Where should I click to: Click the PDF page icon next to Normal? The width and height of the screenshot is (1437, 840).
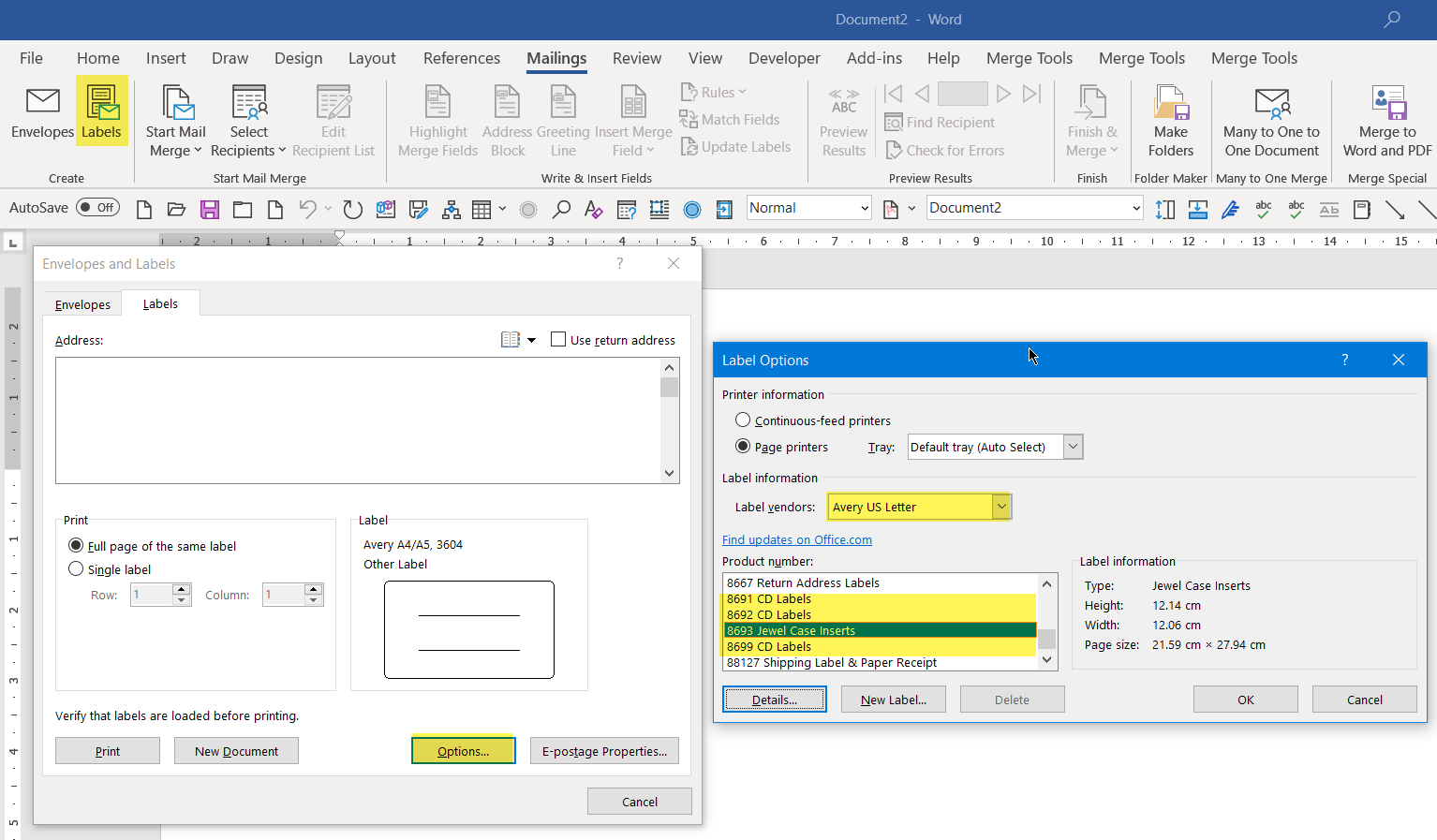click(x=890, y=209)
